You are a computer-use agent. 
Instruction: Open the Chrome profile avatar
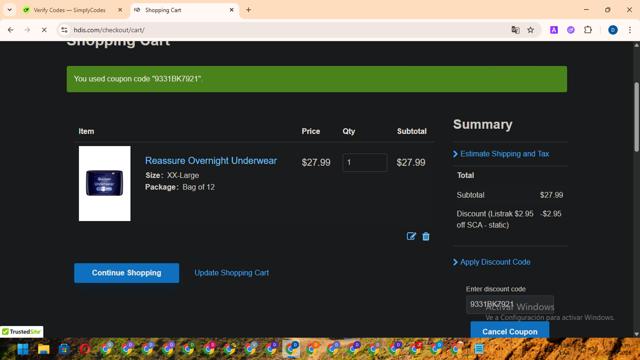pos(613,30)
